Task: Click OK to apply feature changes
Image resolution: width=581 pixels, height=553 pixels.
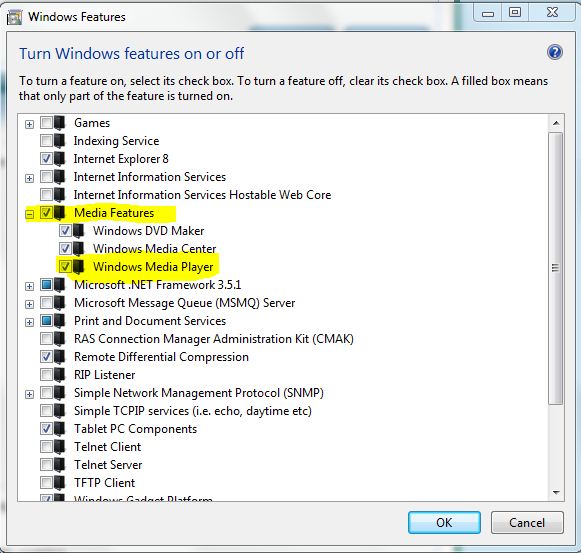Action: pyautogui.click(x=444, y=523)
